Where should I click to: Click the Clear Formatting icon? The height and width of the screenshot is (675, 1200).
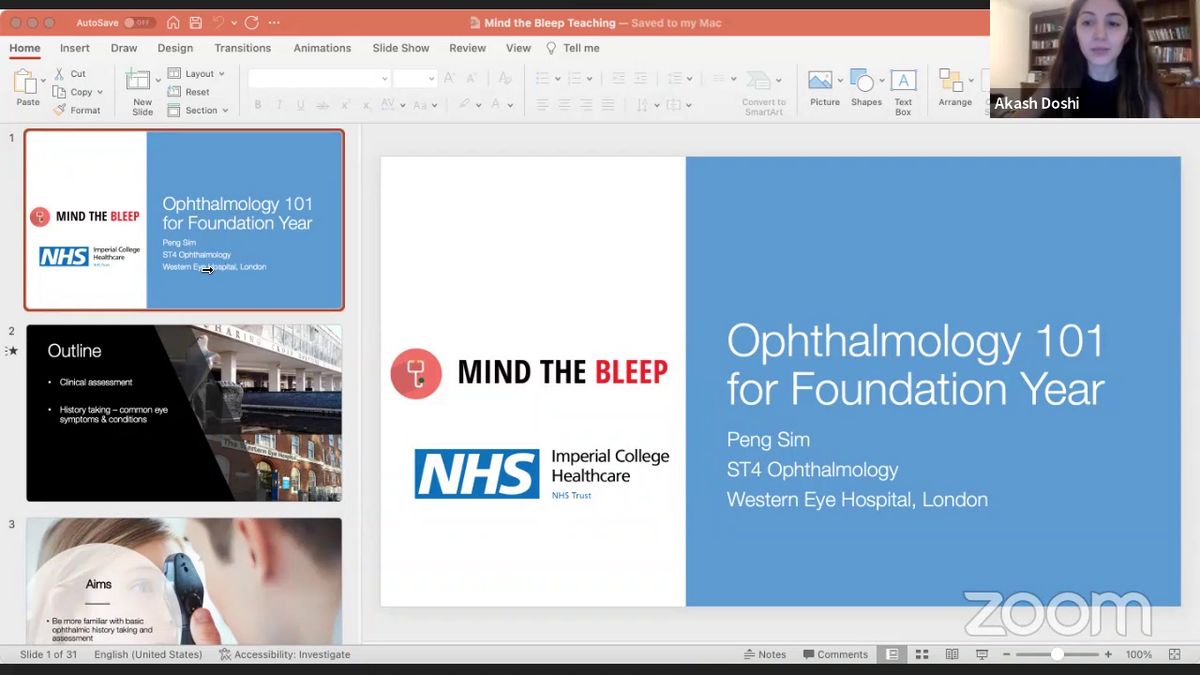tap(504, 78)
